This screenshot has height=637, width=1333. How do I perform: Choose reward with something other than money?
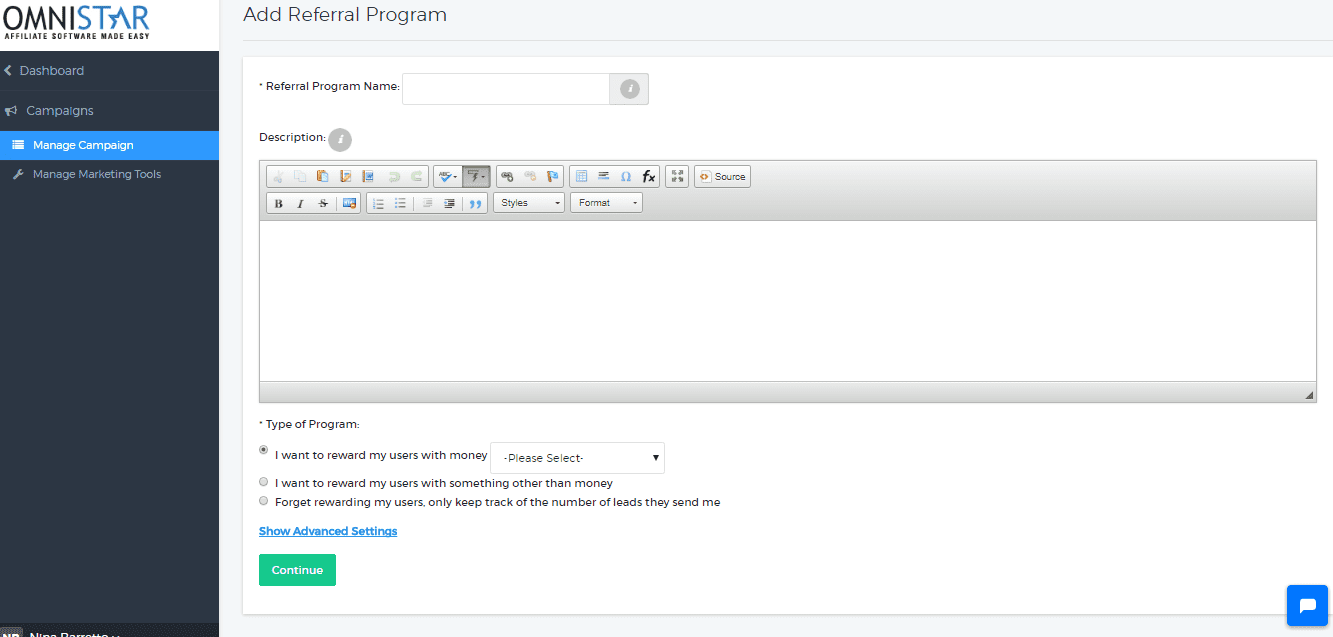coord(264,482)
